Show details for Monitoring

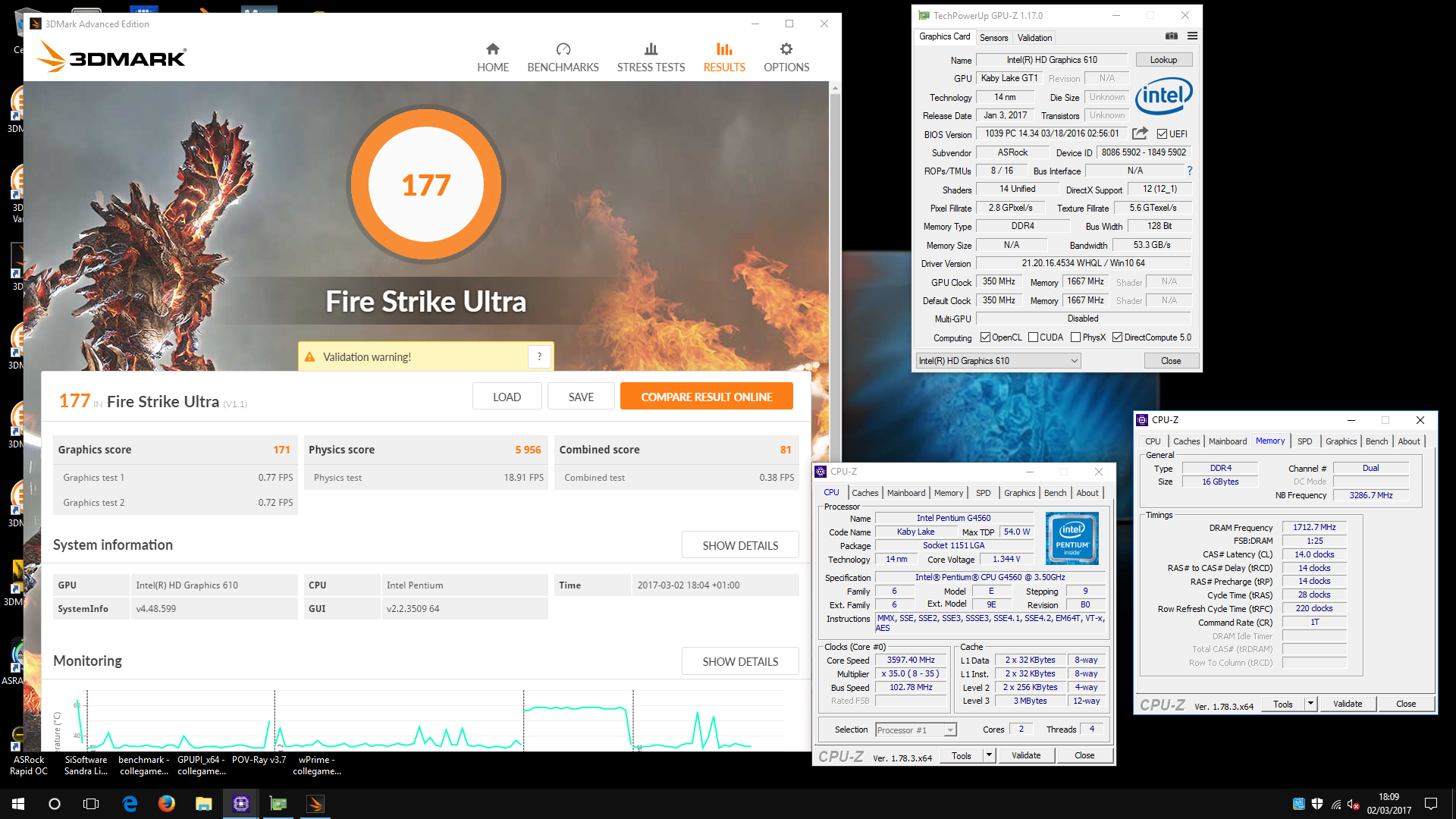(x=740, y=661)
